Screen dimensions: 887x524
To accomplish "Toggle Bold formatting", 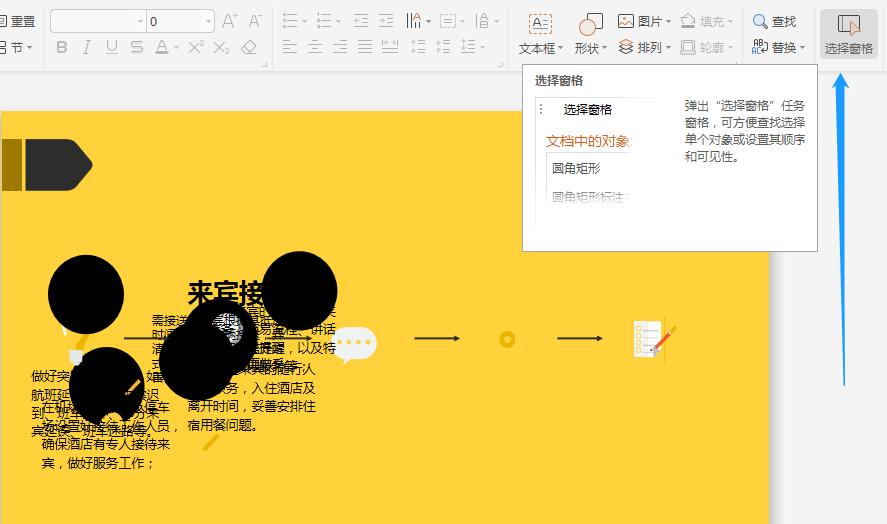I will coord(62,48).
